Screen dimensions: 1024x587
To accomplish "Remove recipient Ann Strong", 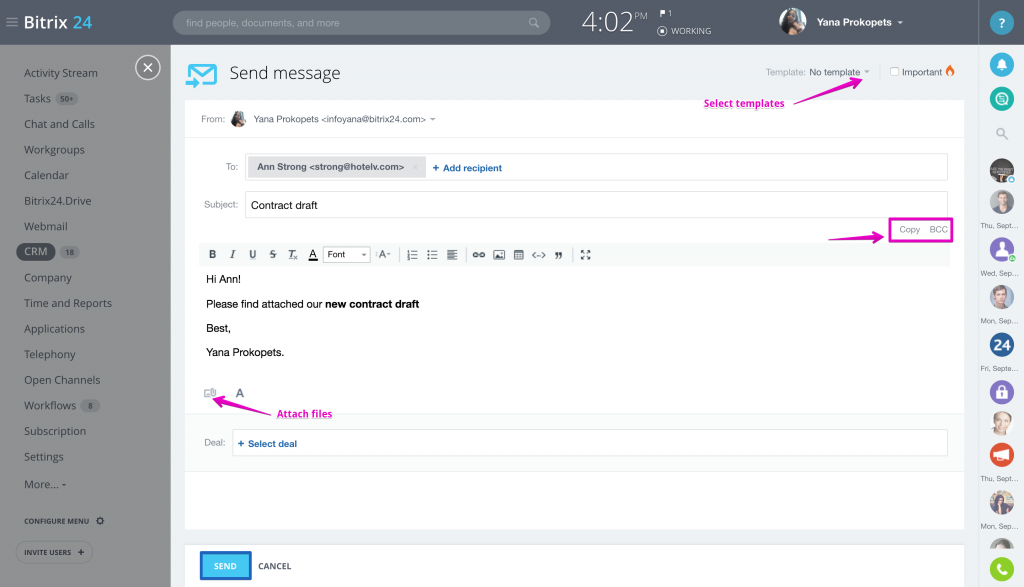I will (x=415, y=167).
